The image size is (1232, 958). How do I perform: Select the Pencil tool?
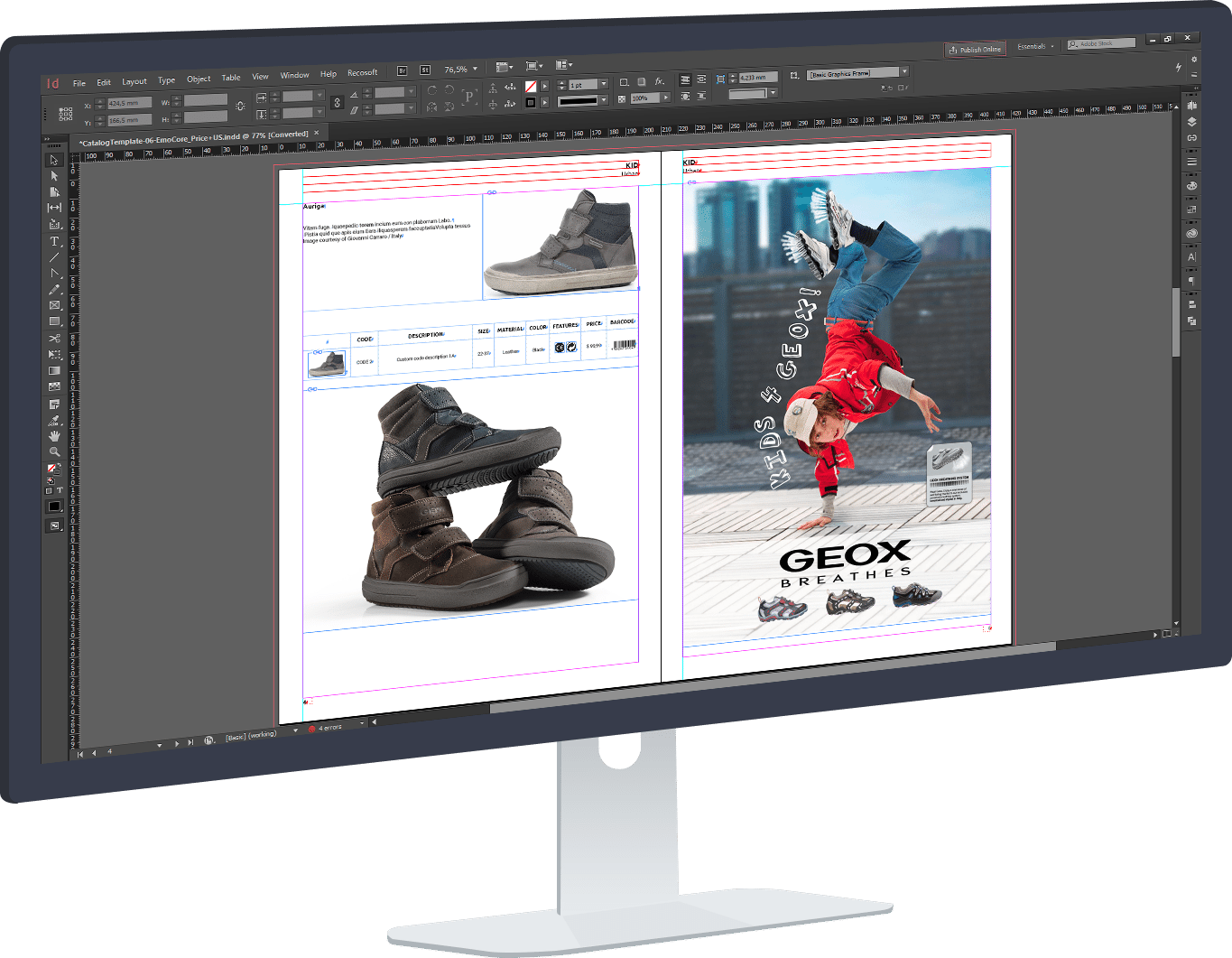coord(54,290)
